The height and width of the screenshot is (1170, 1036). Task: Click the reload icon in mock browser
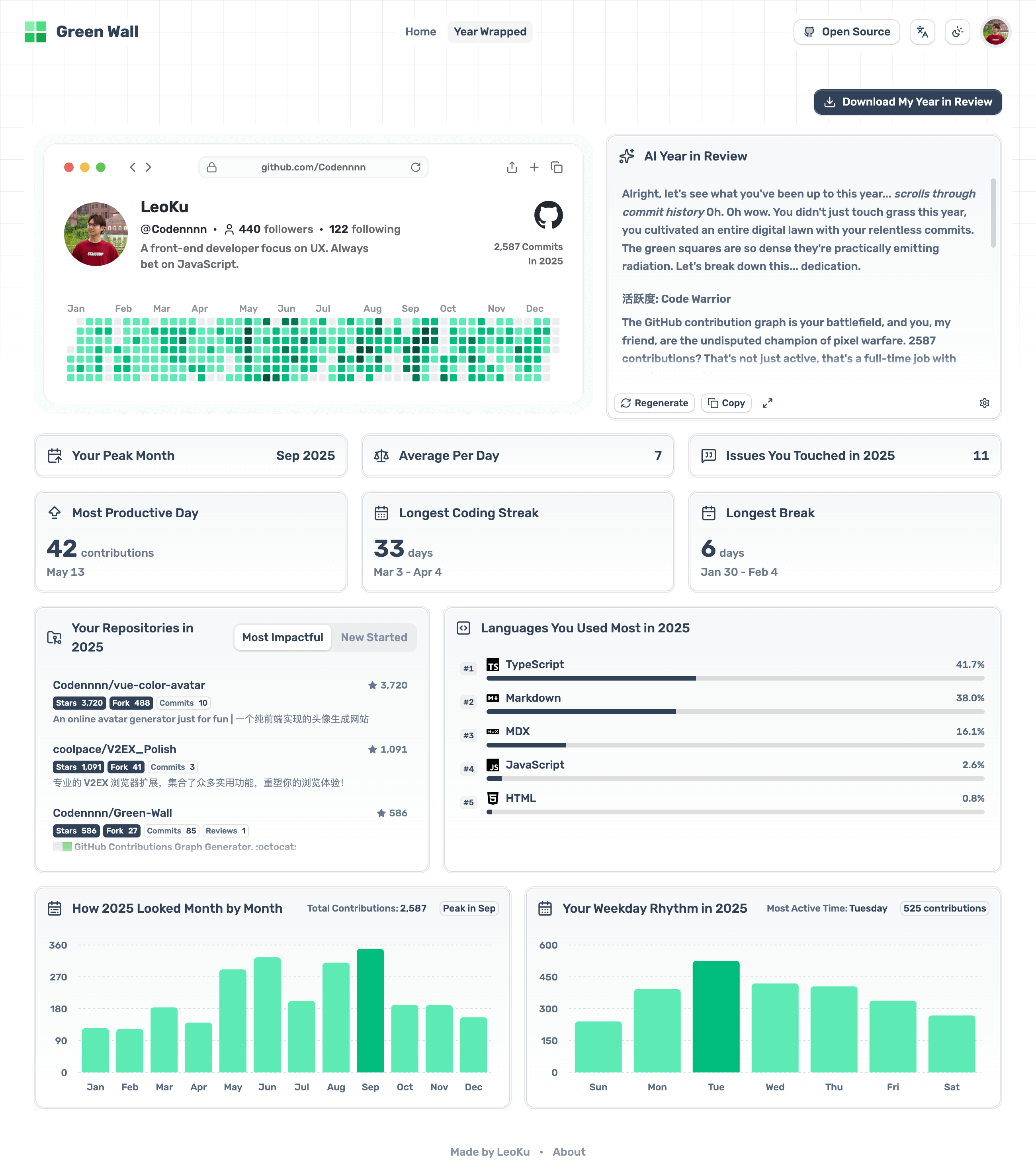click(416, 167)
